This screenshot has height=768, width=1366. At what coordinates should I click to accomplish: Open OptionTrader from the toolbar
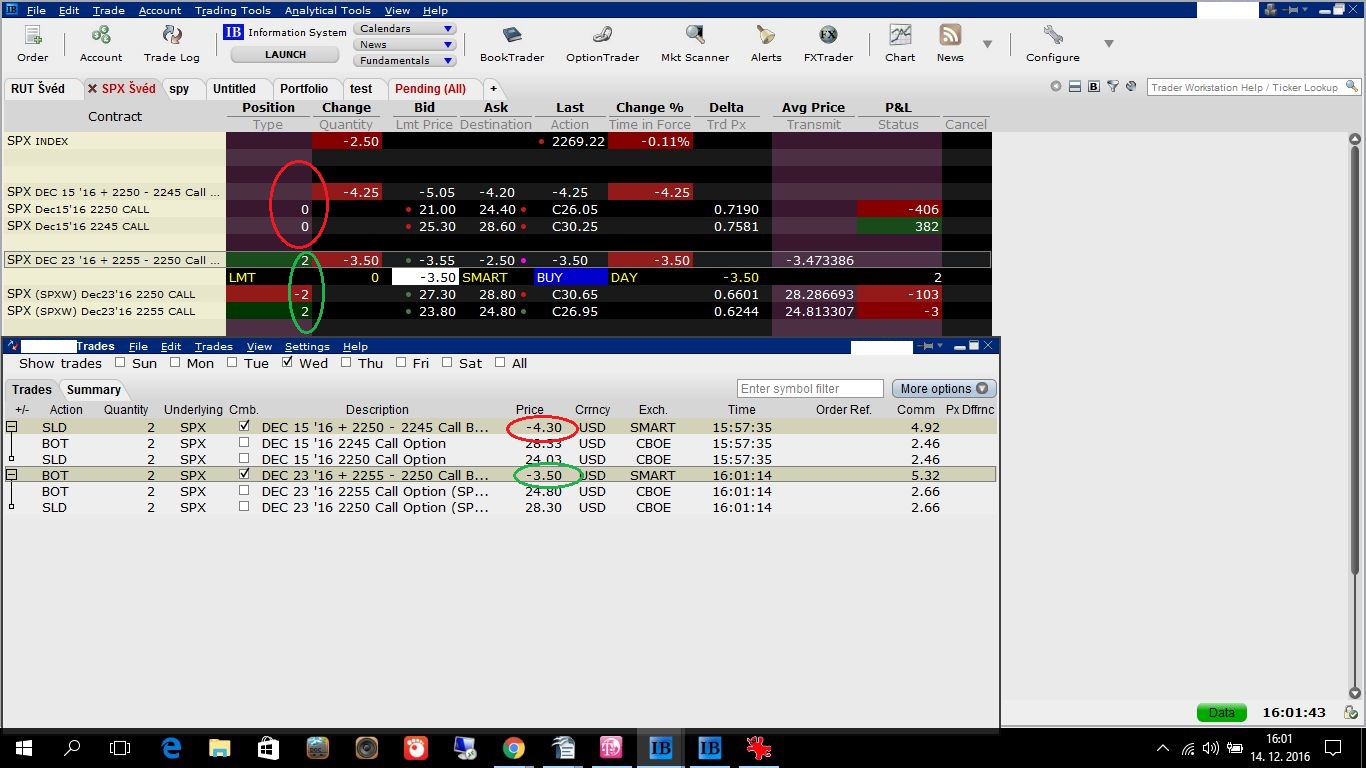pyautogui.click(x=602, y=43)
